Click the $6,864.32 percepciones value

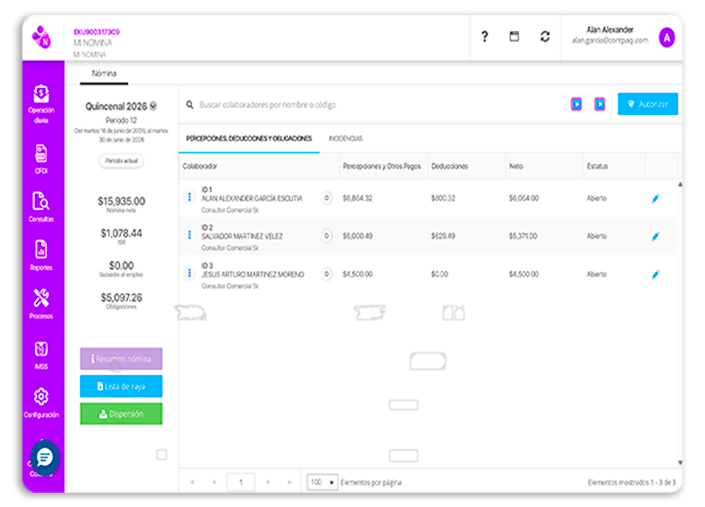357,198
